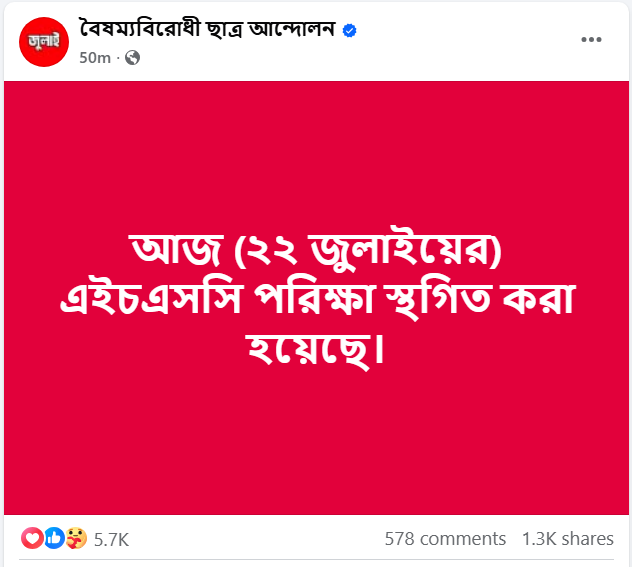Click the blue thumbs-up like reaction icon
The height and width of the screenshot is (567, 632).
pos(54,539)
